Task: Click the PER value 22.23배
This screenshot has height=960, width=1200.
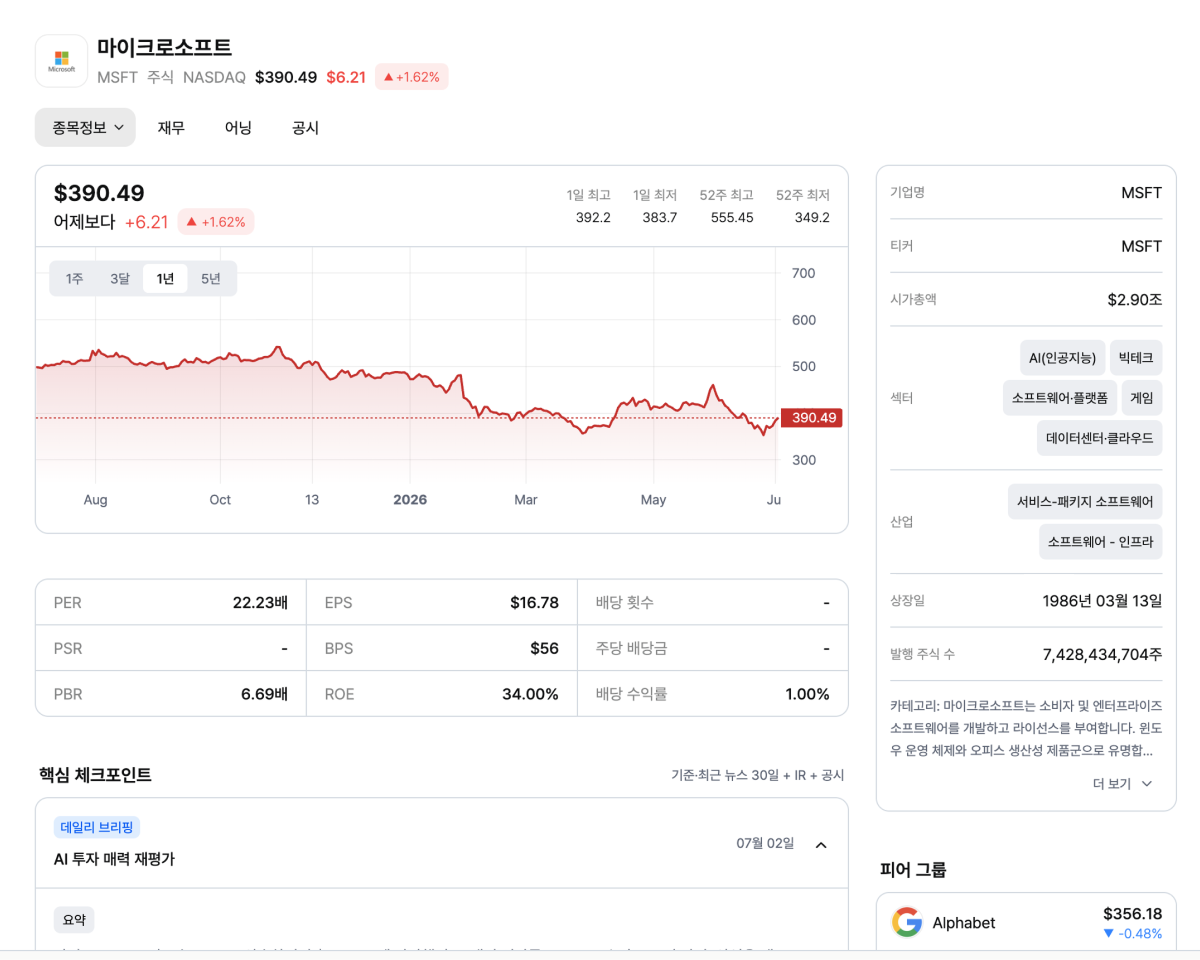Action: [x=260, y=603]
